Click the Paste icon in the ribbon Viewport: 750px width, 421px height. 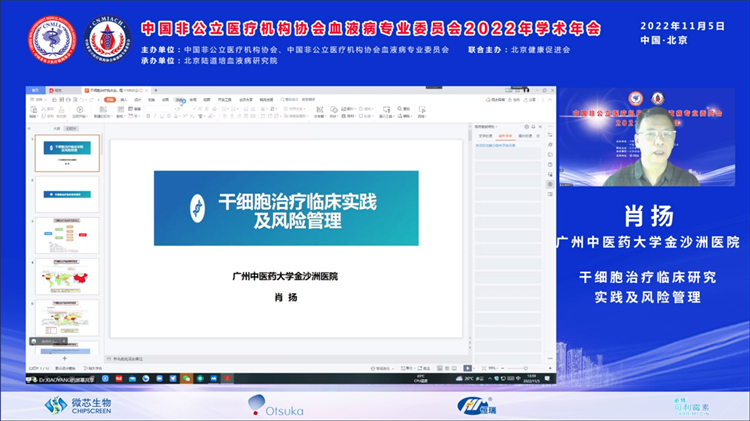point(35,107)
